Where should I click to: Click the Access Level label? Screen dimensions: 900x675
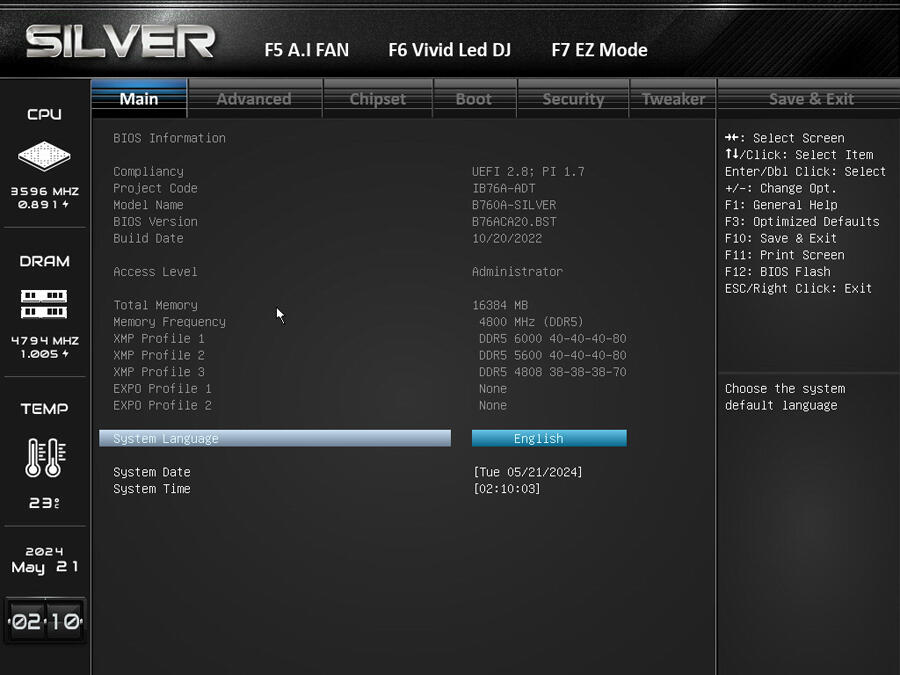coord(155,271)
